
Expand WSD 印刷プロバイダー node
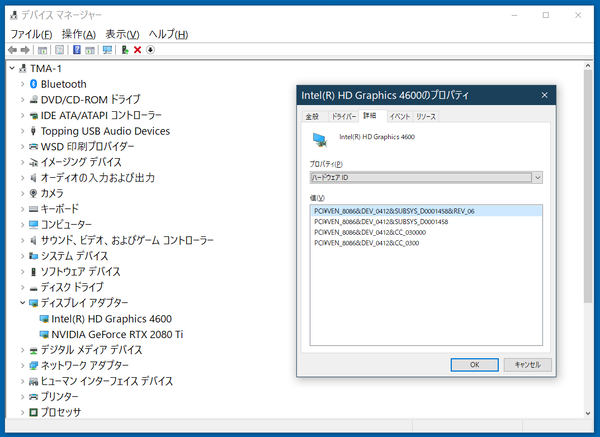(x=23, y=147)
